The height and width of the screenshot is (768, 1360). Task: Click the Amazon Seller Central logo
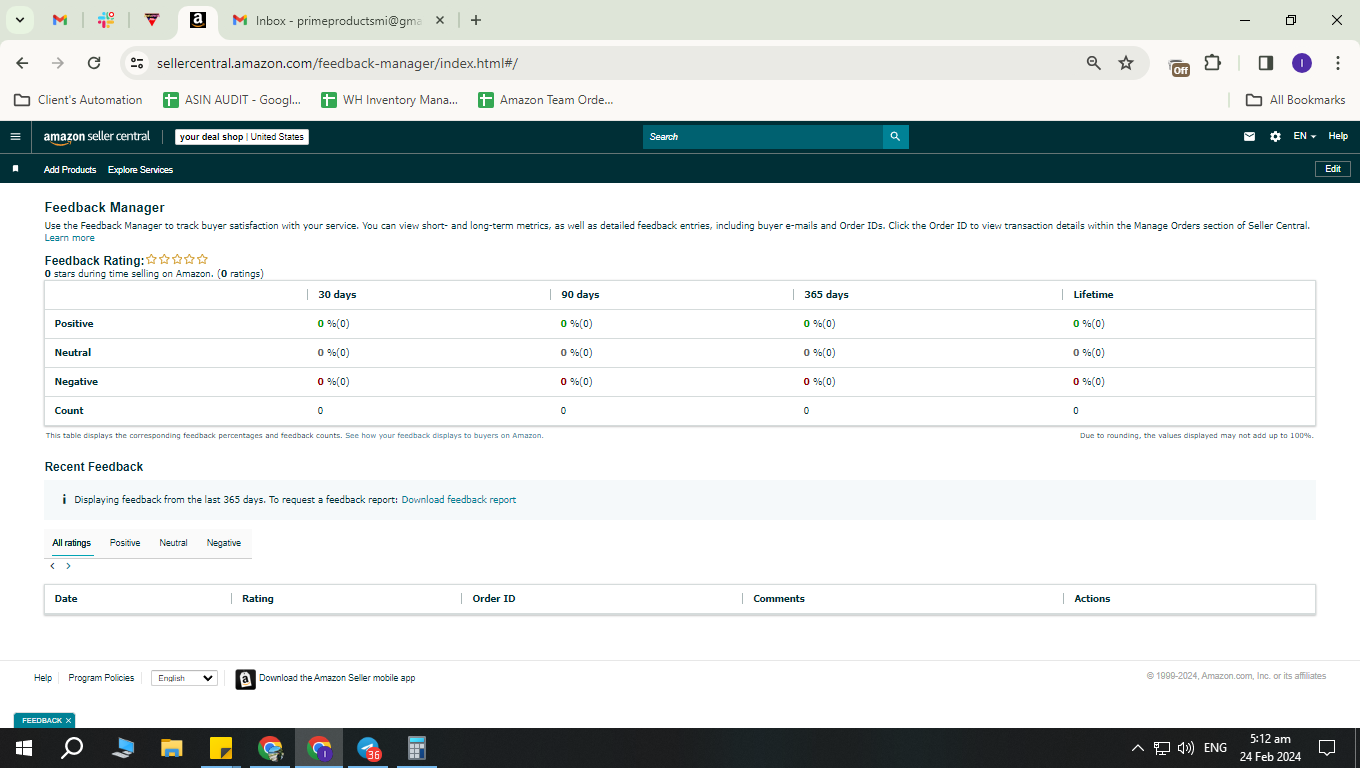click(x=97, y=137)
